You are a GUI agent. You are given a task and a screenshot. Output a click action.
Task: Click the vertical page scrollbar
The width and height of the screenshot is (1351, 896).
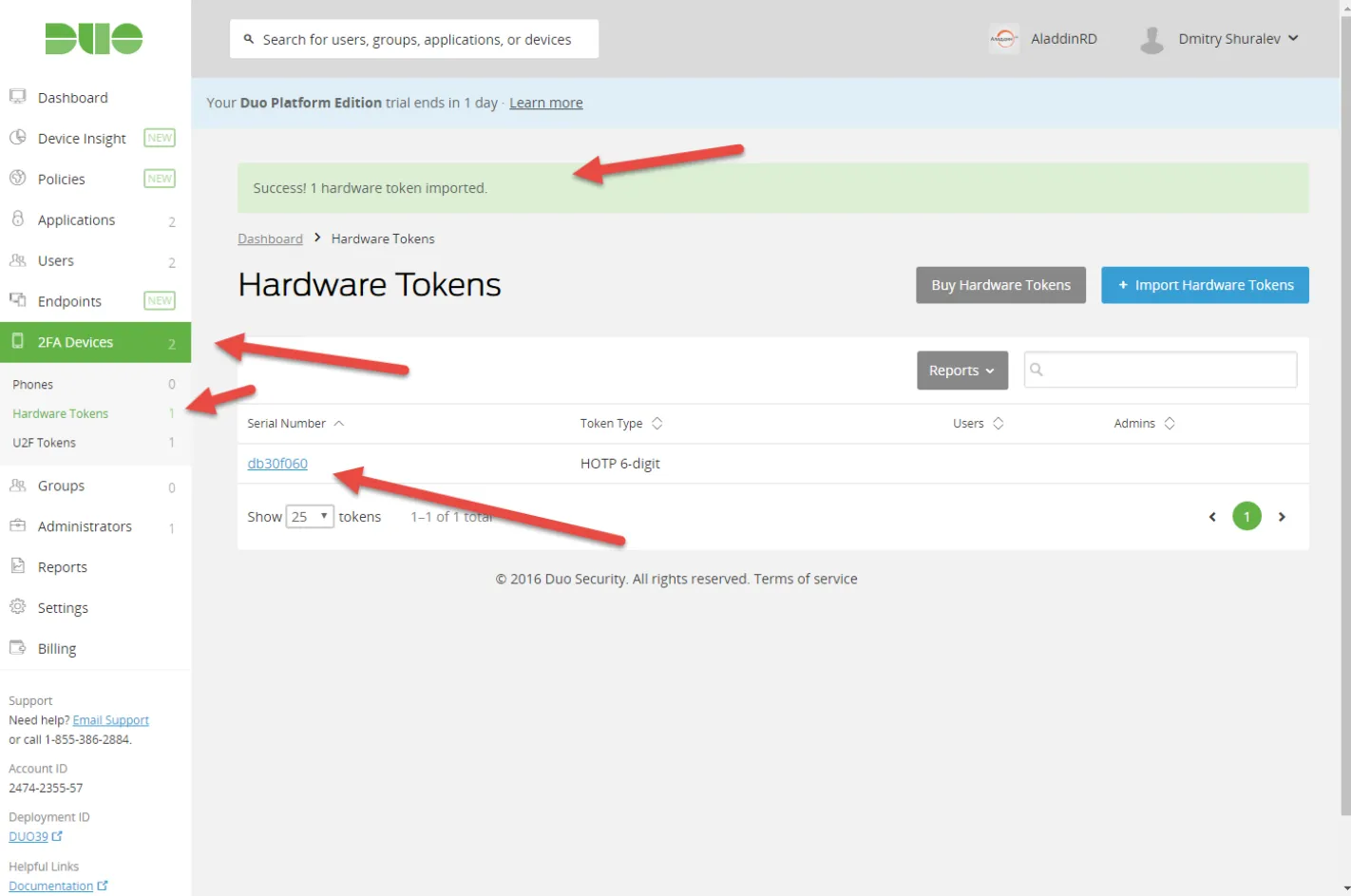(1344, 409)
